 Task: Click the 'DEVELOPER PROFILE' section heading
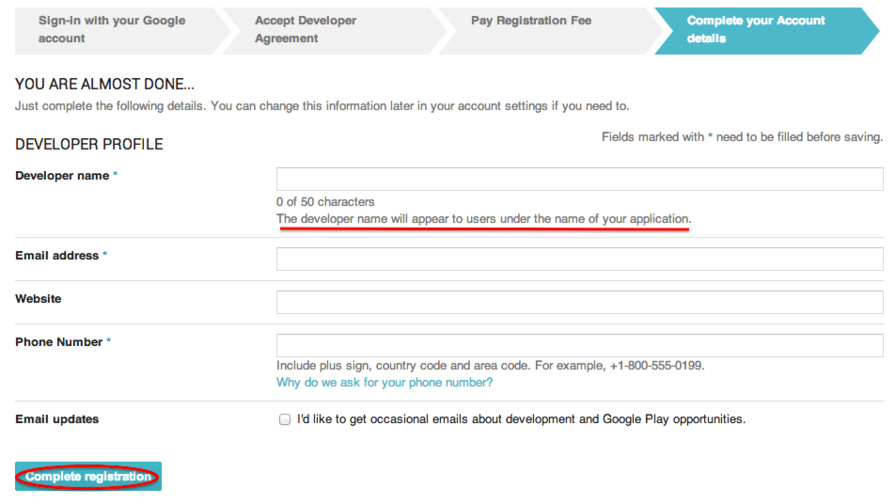pos(89,145)
